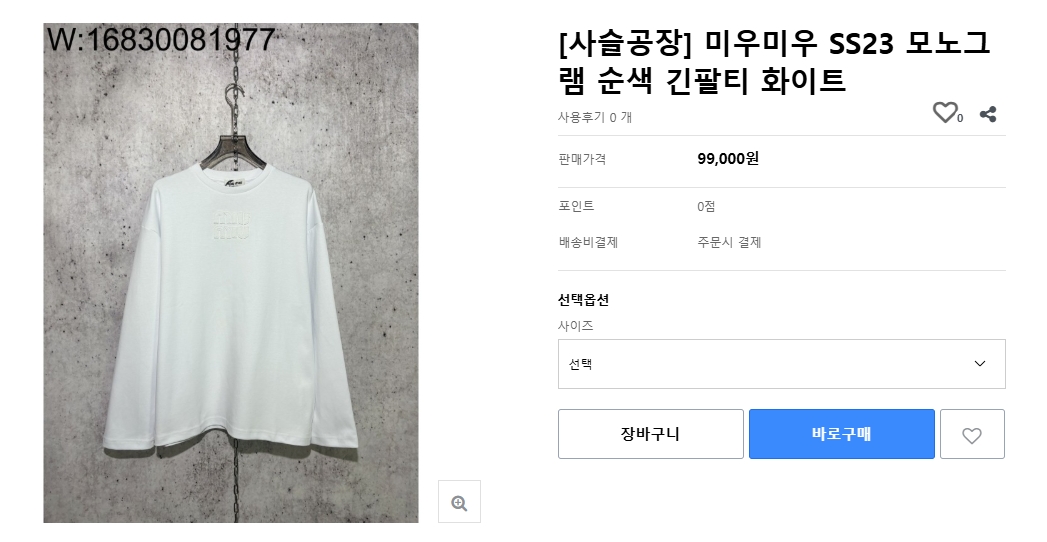This screenshot has height=542, width=1047.
Task: Add to wishlist with heart button beside 바로구매
Action: [972, 435]
